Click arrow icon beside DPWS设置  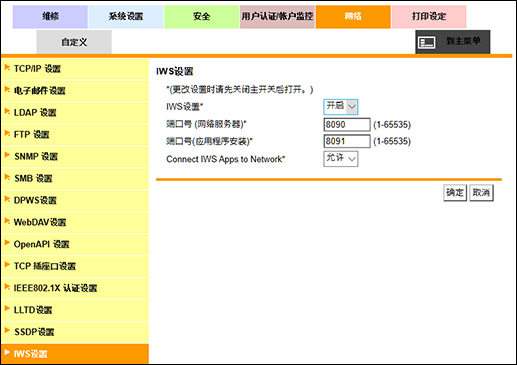7,199
